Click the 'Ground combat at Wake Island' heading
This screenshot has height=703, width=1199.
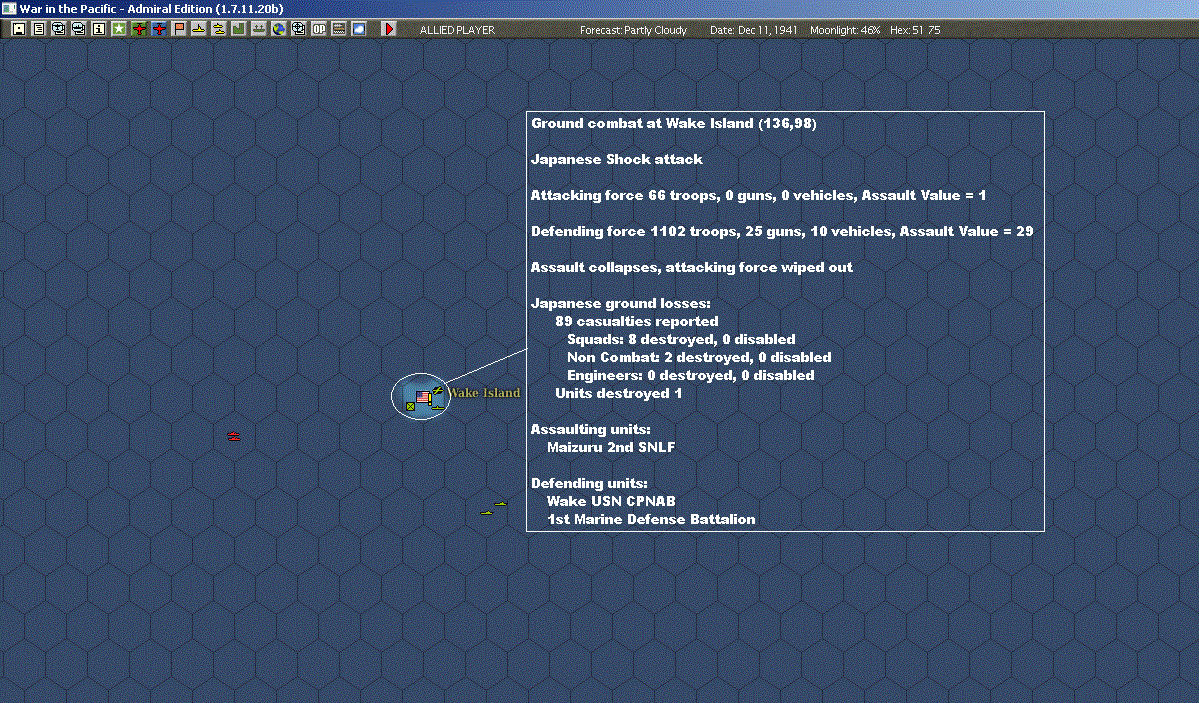click(x=674, y=123)
